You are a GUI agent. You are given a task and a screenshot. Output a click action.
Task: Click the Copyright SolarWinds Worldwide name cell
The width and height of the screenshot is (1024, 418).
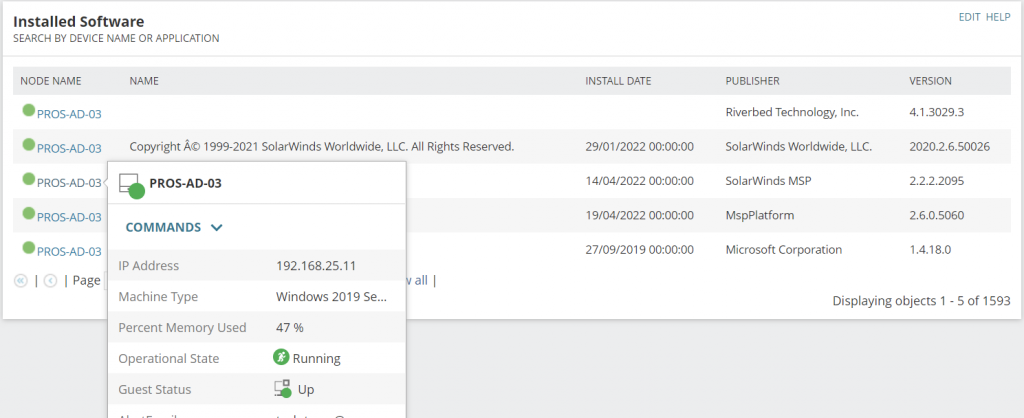tap(322, 147)
